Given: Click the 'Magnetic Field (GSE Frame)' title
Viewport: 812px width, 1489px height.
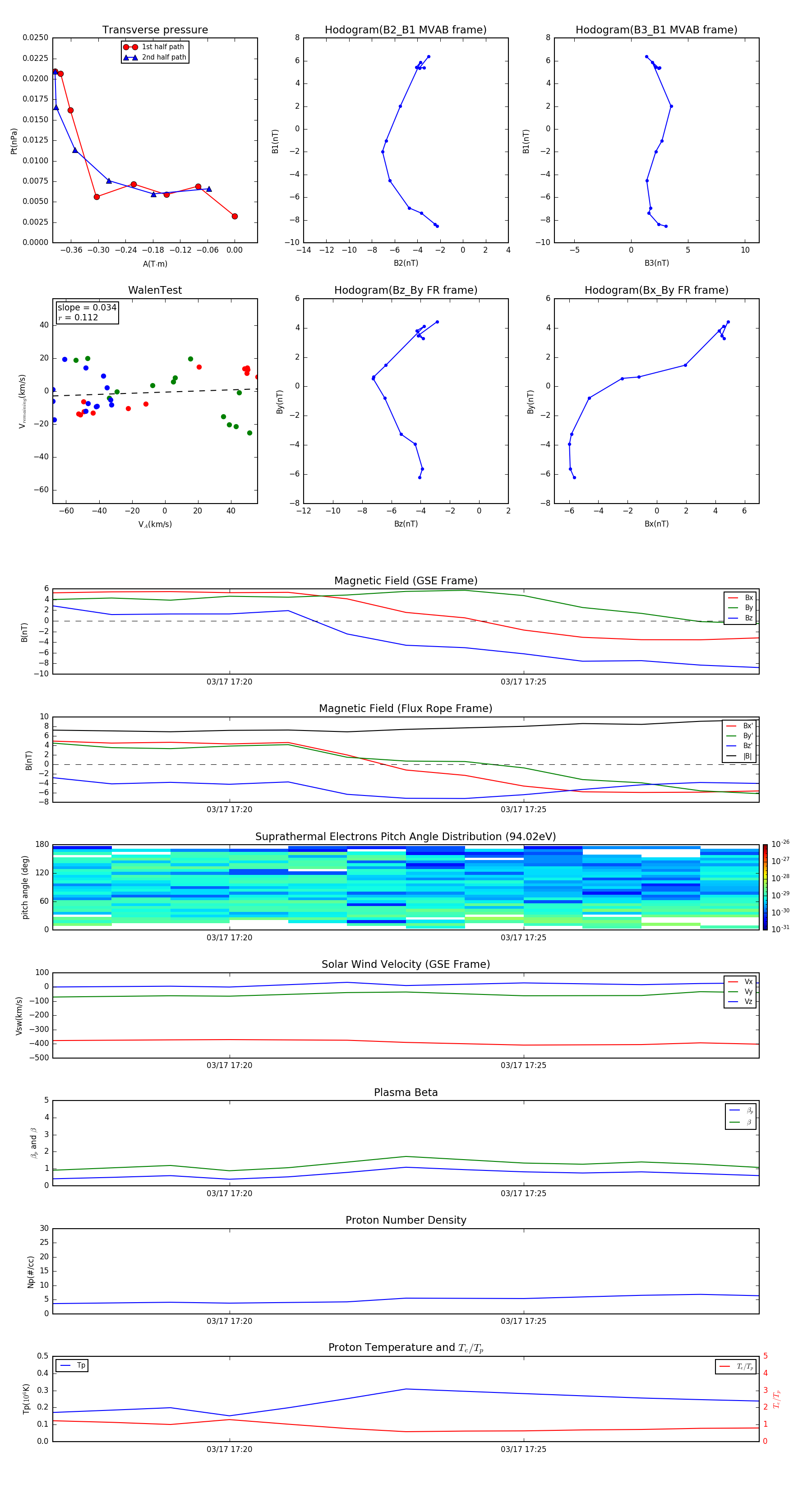Looking at the screenshot, I should point(406,581).
